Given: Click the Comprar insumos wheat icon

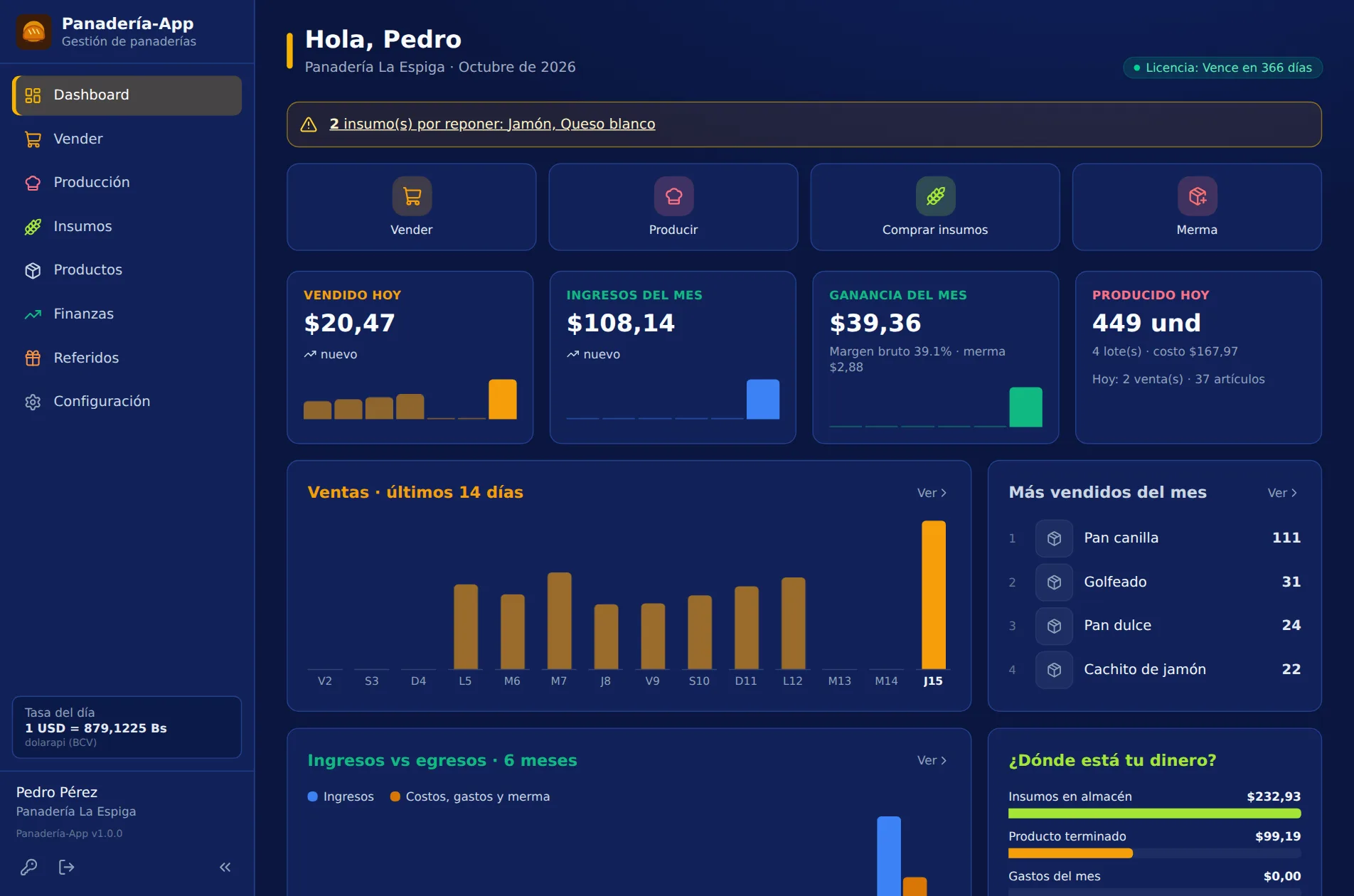Looking at the screenshot, I should pyautogui.click(x=935, y=196).
